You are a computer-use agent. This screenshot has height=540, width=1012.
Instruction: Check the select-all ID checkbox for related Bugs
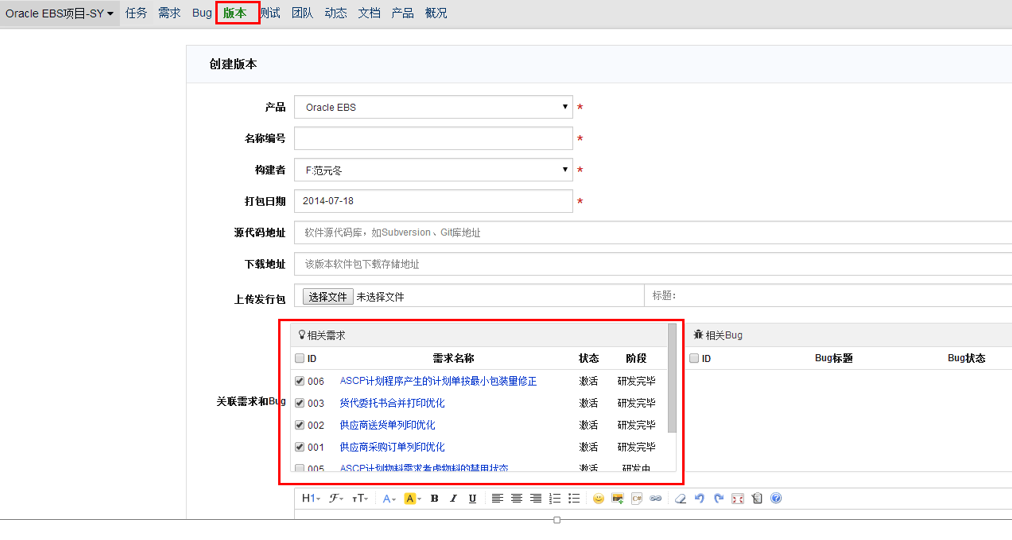(694, 358)
